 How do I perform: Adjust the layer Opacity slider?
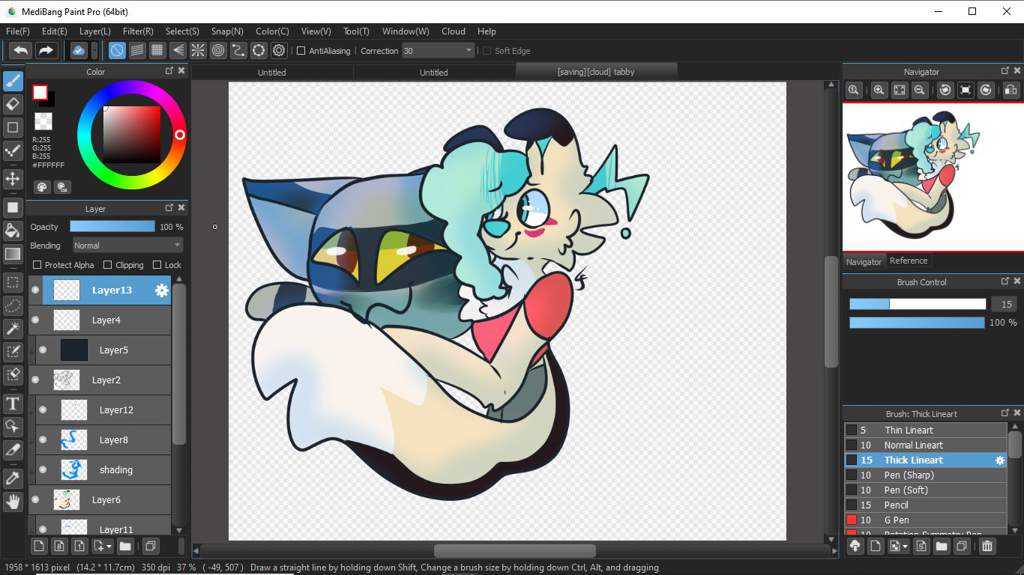tap(112, 226)
